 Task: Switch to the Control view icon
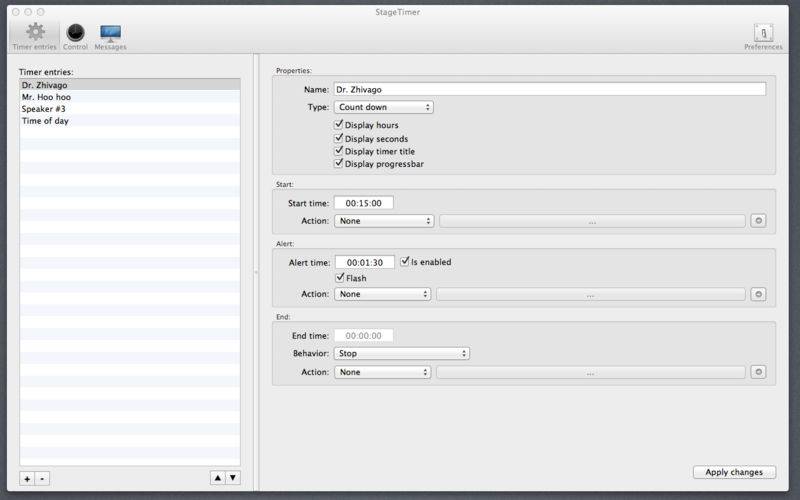(x=75, y=35)
